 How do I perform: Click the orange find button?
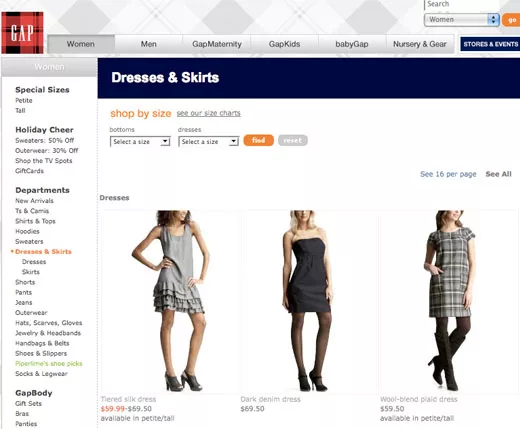click(259, 140)
